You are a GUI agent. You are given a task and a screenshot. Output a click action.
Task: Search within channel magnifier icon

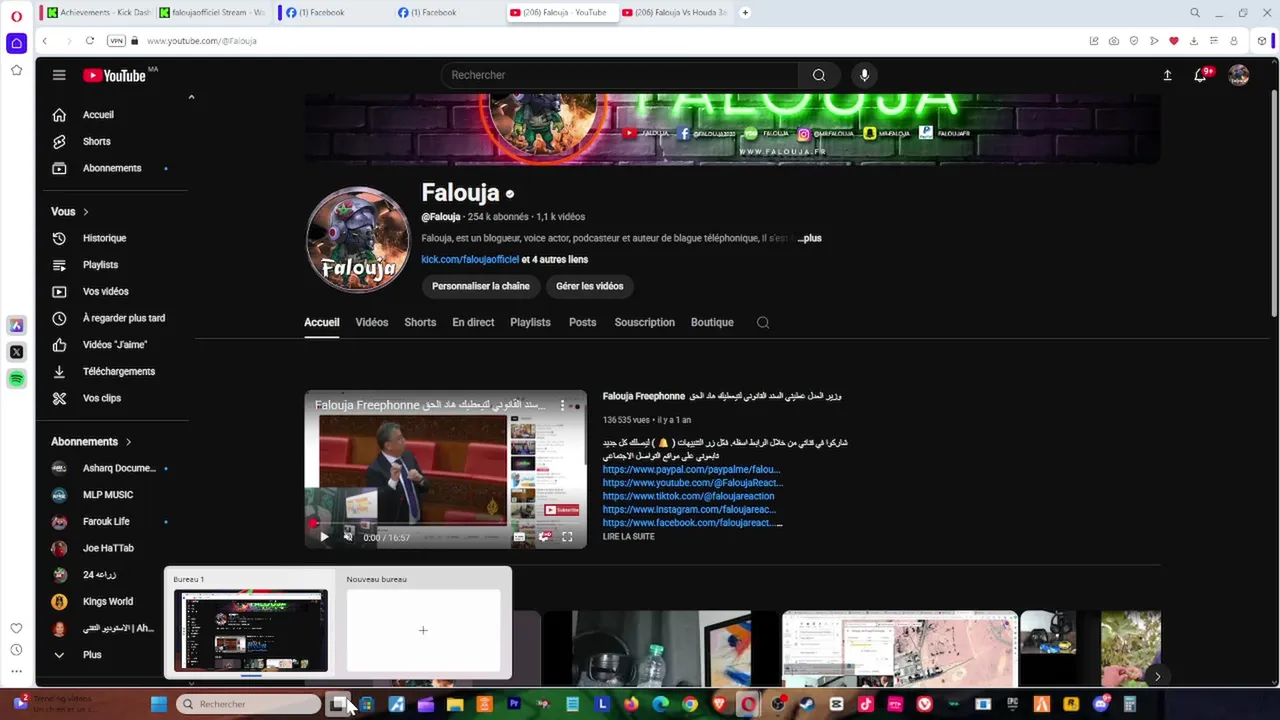pos(763,323)
